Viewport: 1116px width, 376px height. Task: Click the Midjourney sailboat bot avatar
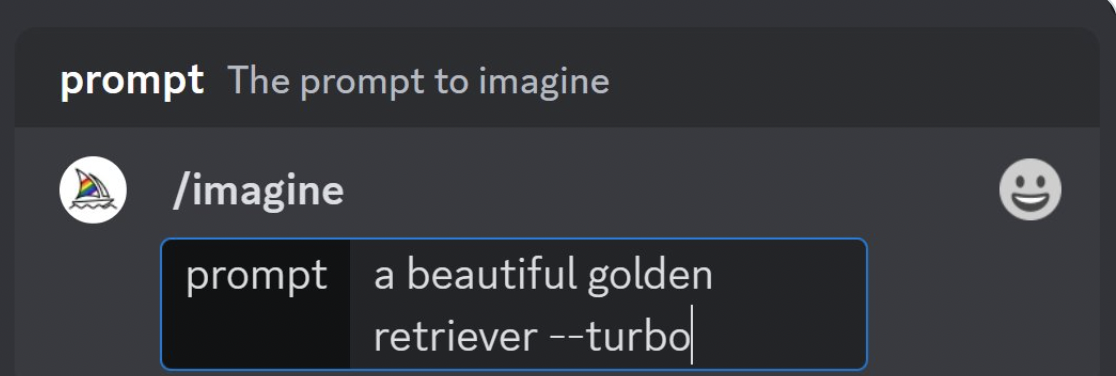93,190
